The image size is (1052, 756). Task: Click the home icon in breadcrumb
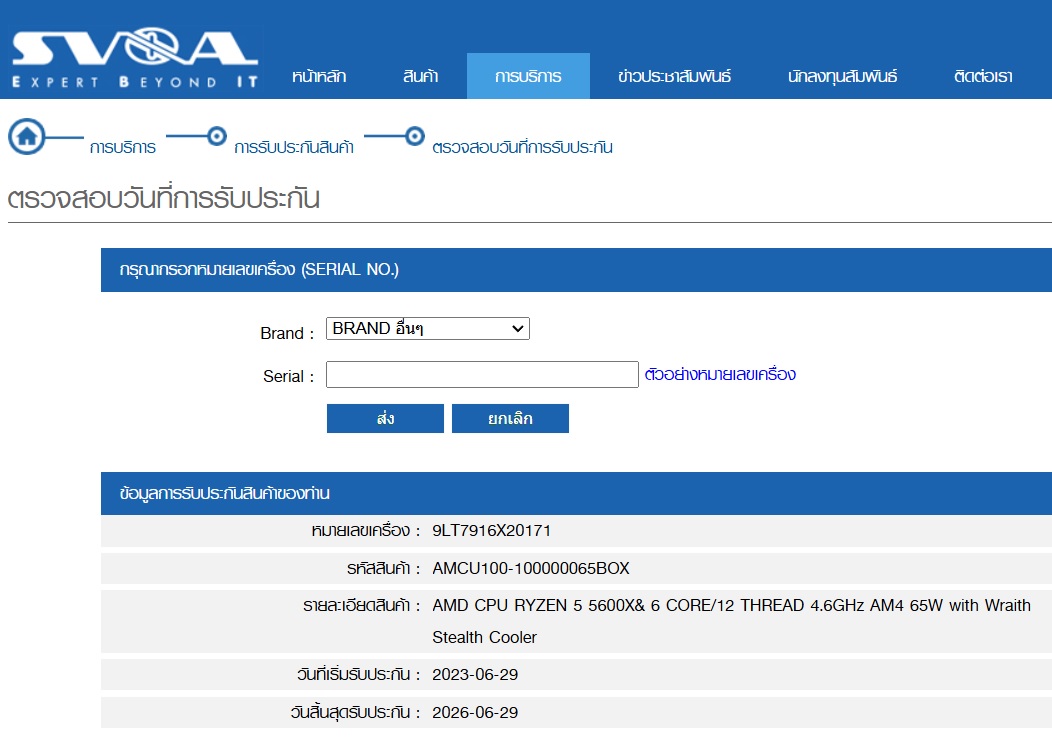(27, 137)
